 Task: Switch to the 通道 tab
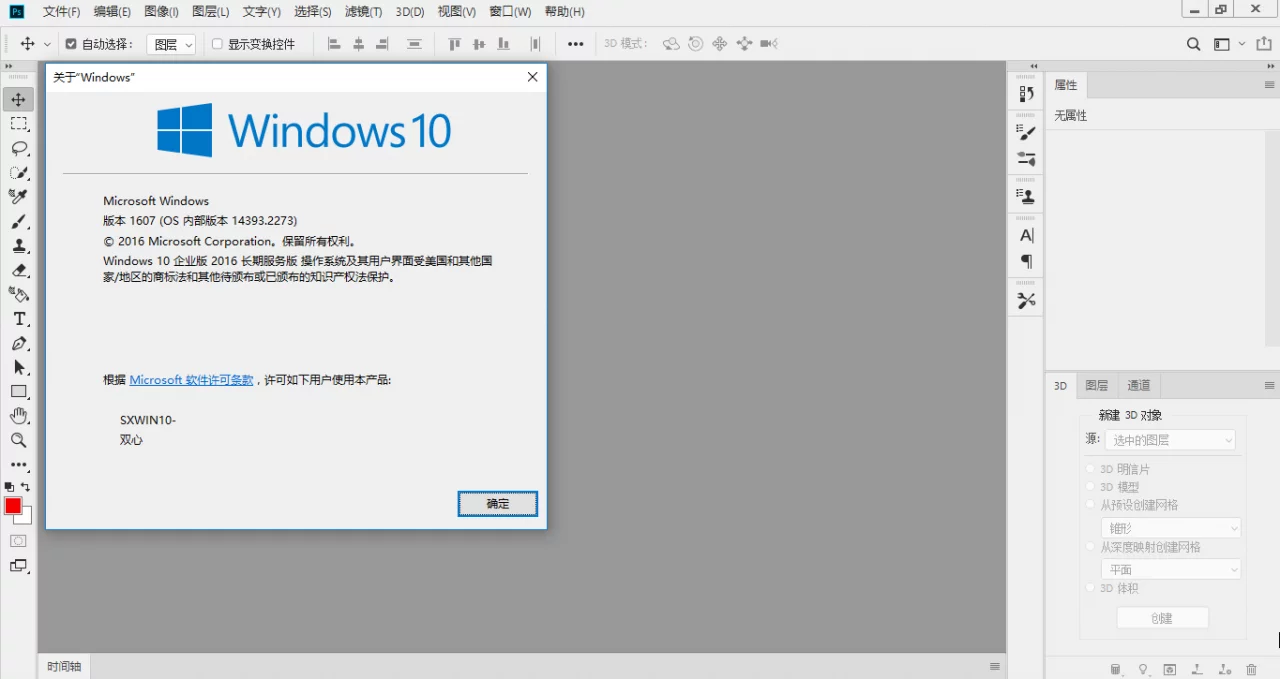1138,385
